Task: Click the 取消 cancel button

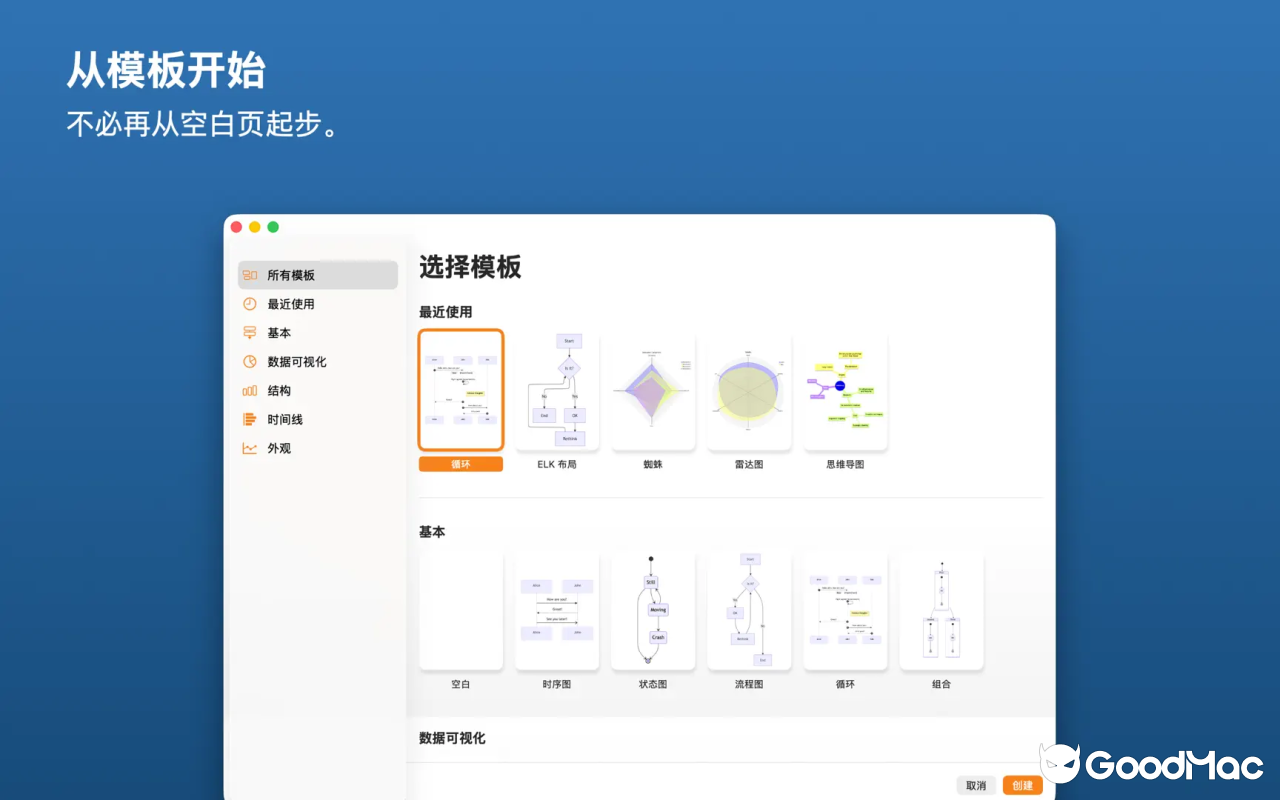Action: click(x=976, y=785)
